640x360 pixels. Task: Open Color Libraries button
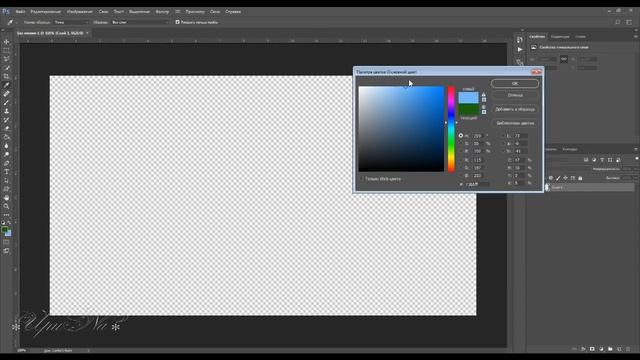point(515,123)
